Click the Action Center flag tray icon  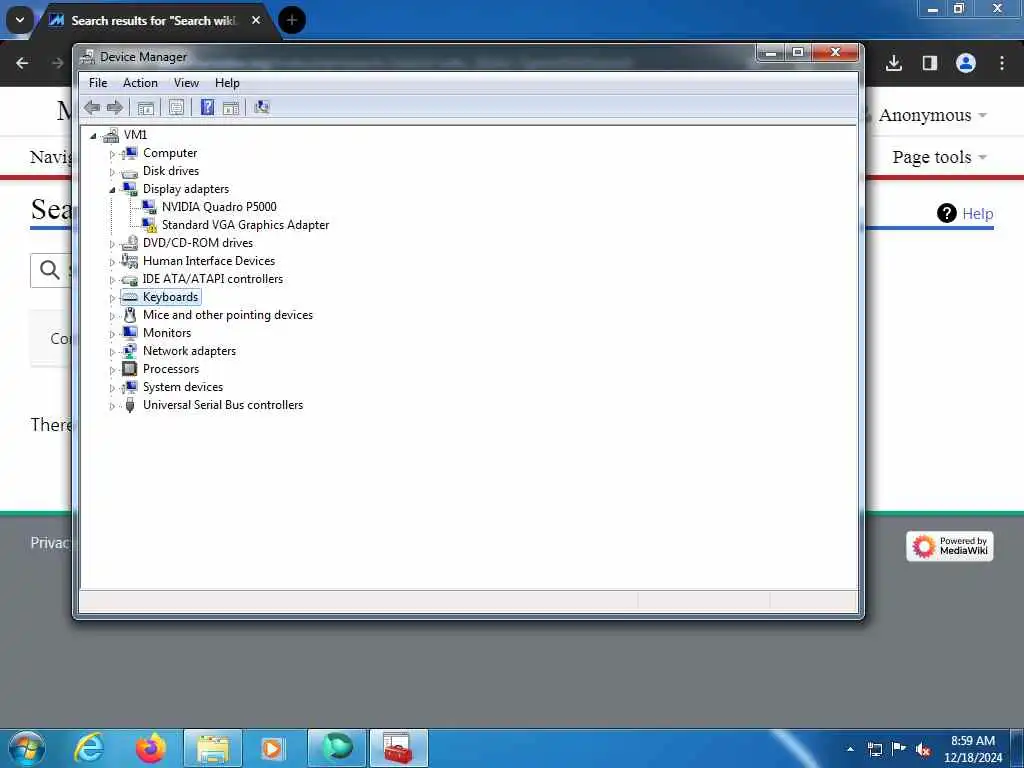[899, 750]
